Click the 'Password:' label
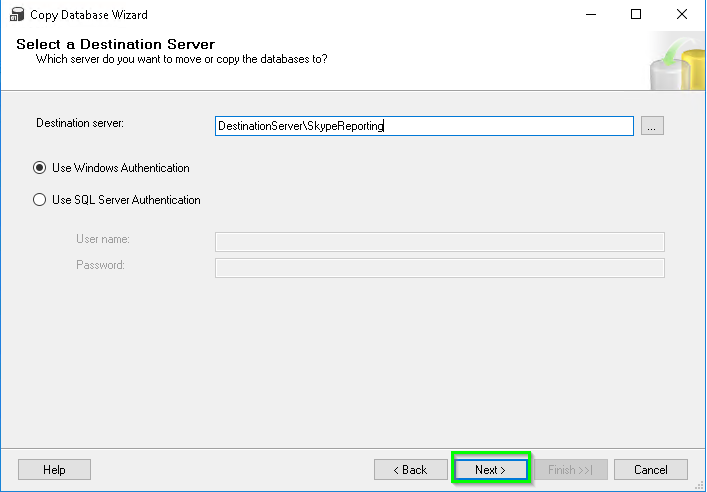The image size is (707, 492). pyautogui.click(x=100, y=265)
